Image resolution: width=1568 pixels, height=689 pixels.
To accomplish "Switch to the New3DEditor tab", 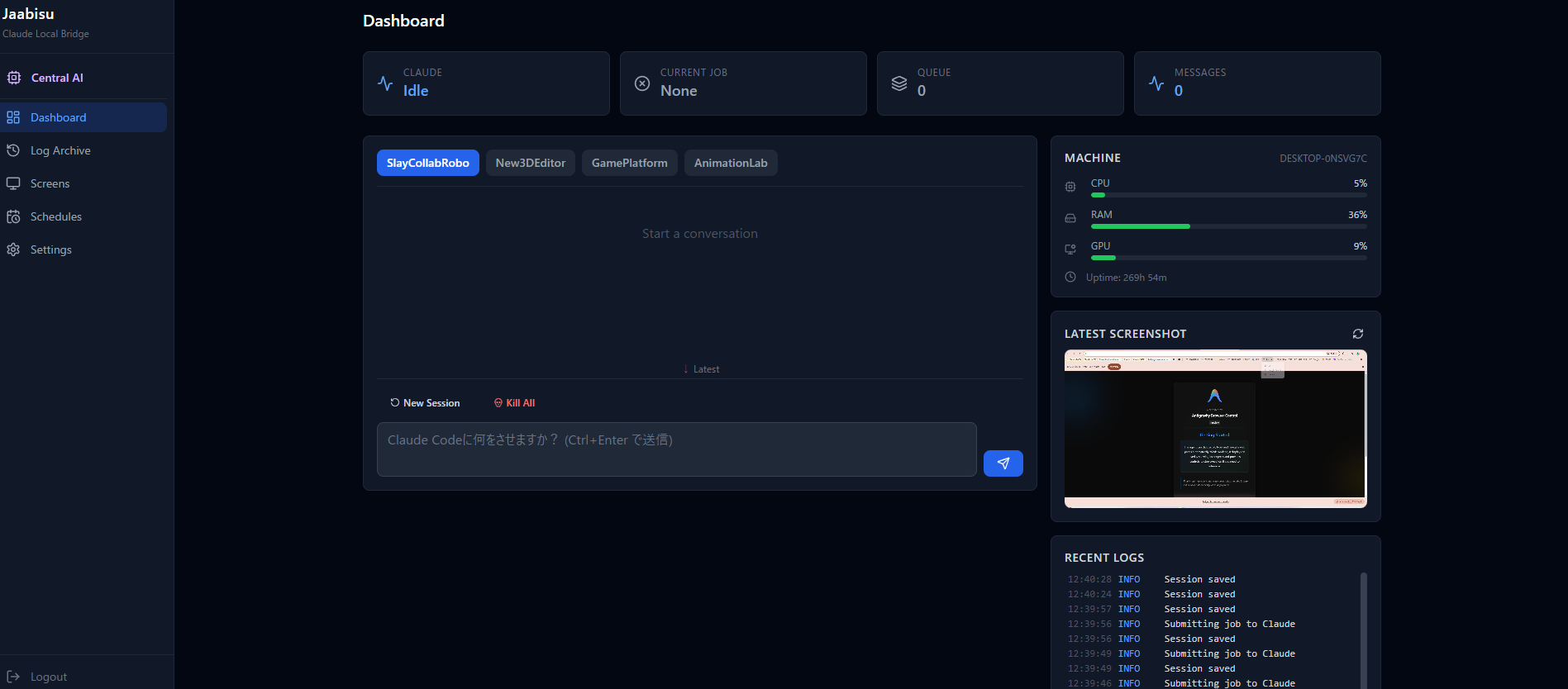I will 530,163.
